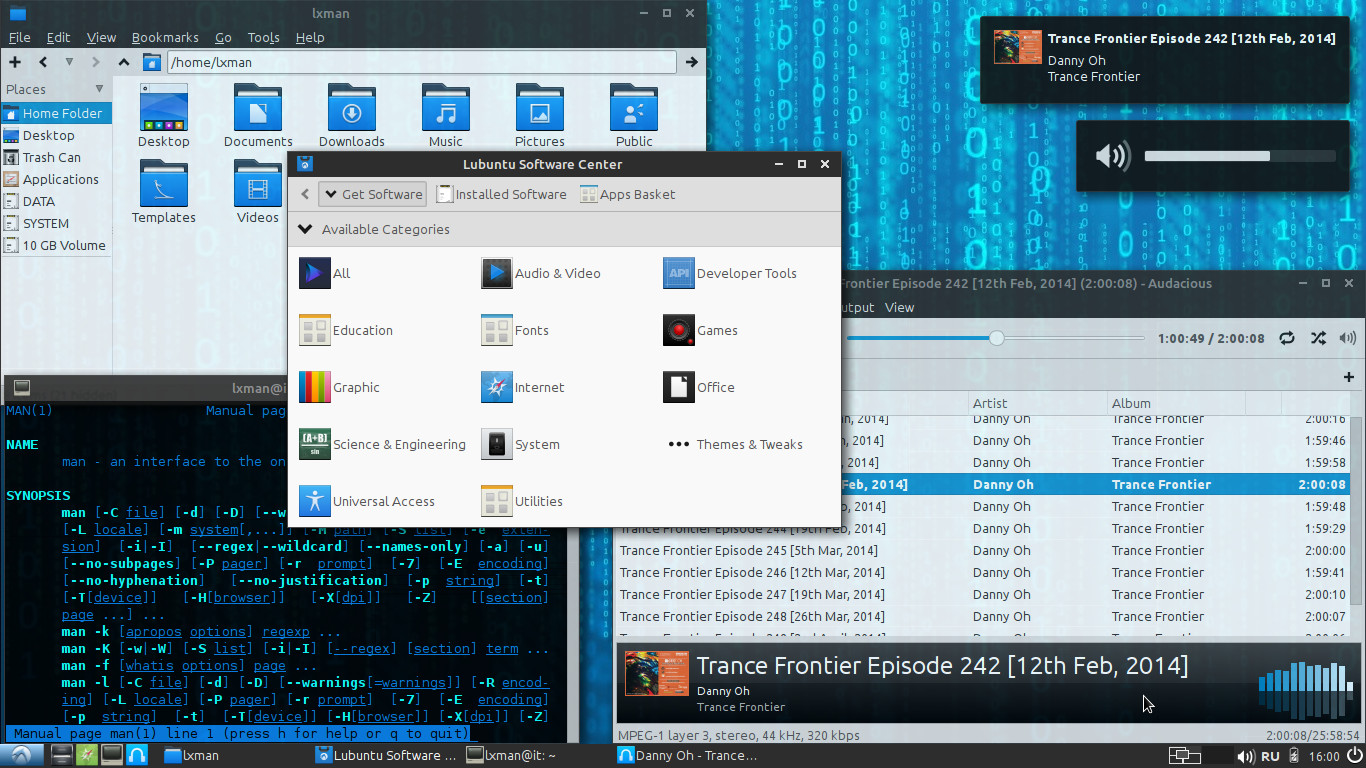Open the Audio & Video category
The width and height of the screenshot is (1366, 768).
[541, 273]
